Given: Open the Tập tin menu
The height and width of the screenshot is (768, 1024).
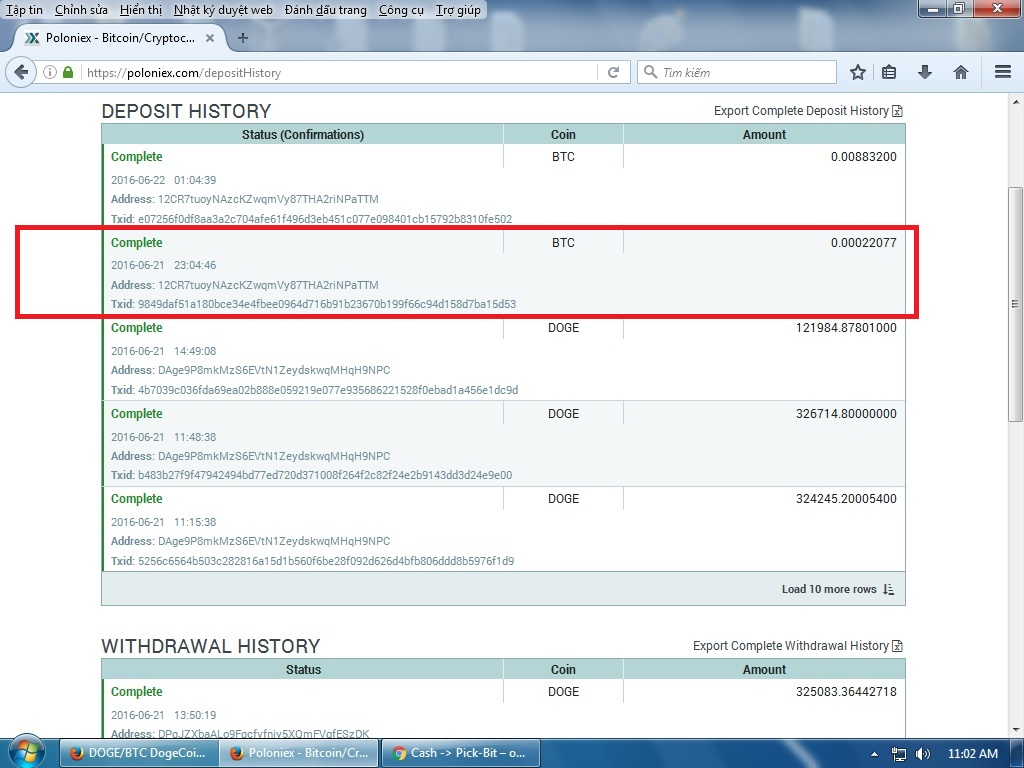Looking at the screenshot, I should pyautogui.click(x=24, y=10).
